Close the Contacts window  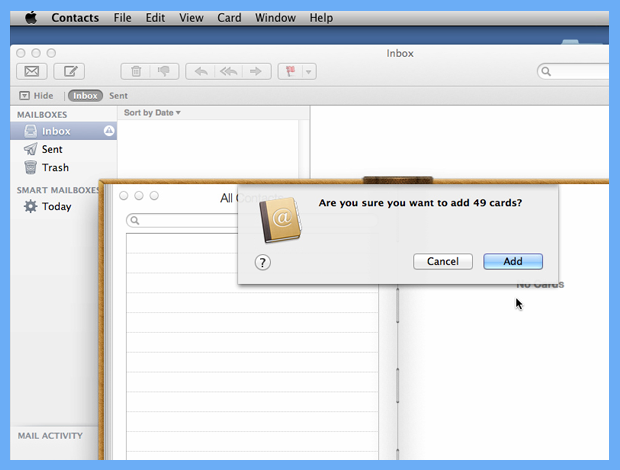point(124,196)
